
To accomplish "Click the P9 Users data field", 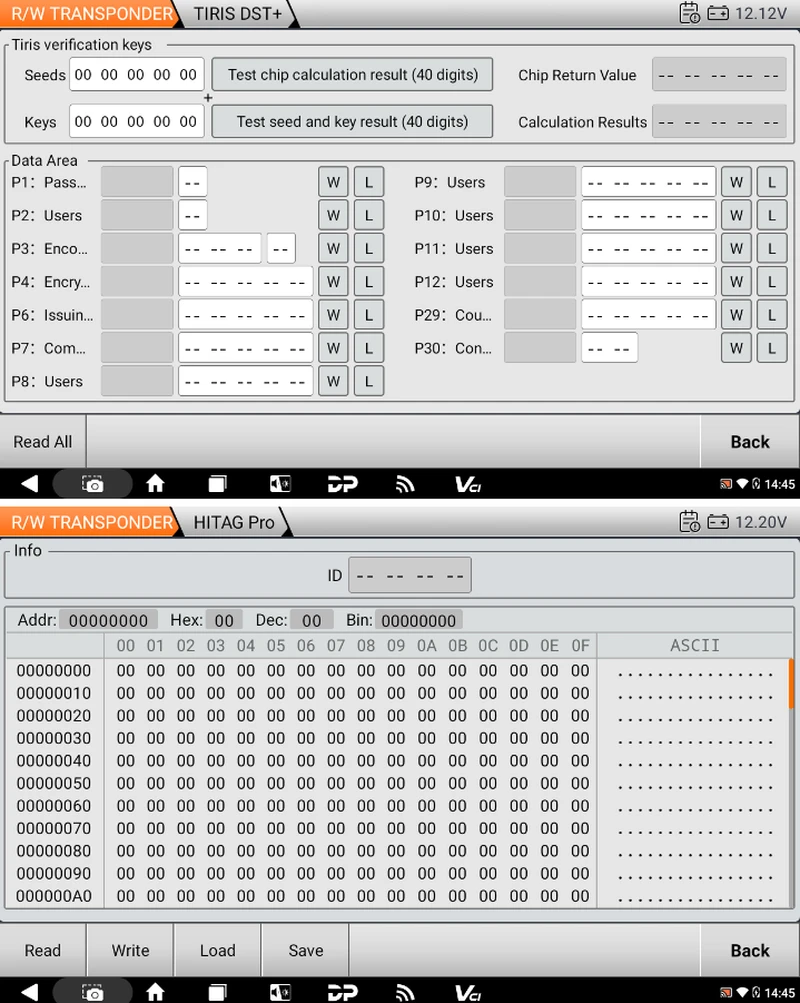I will click(x=648, y=183).
